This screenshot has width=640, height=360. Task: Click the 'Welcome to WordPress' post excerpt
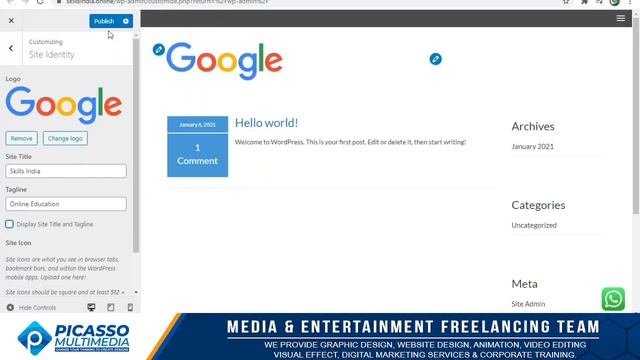350,142
